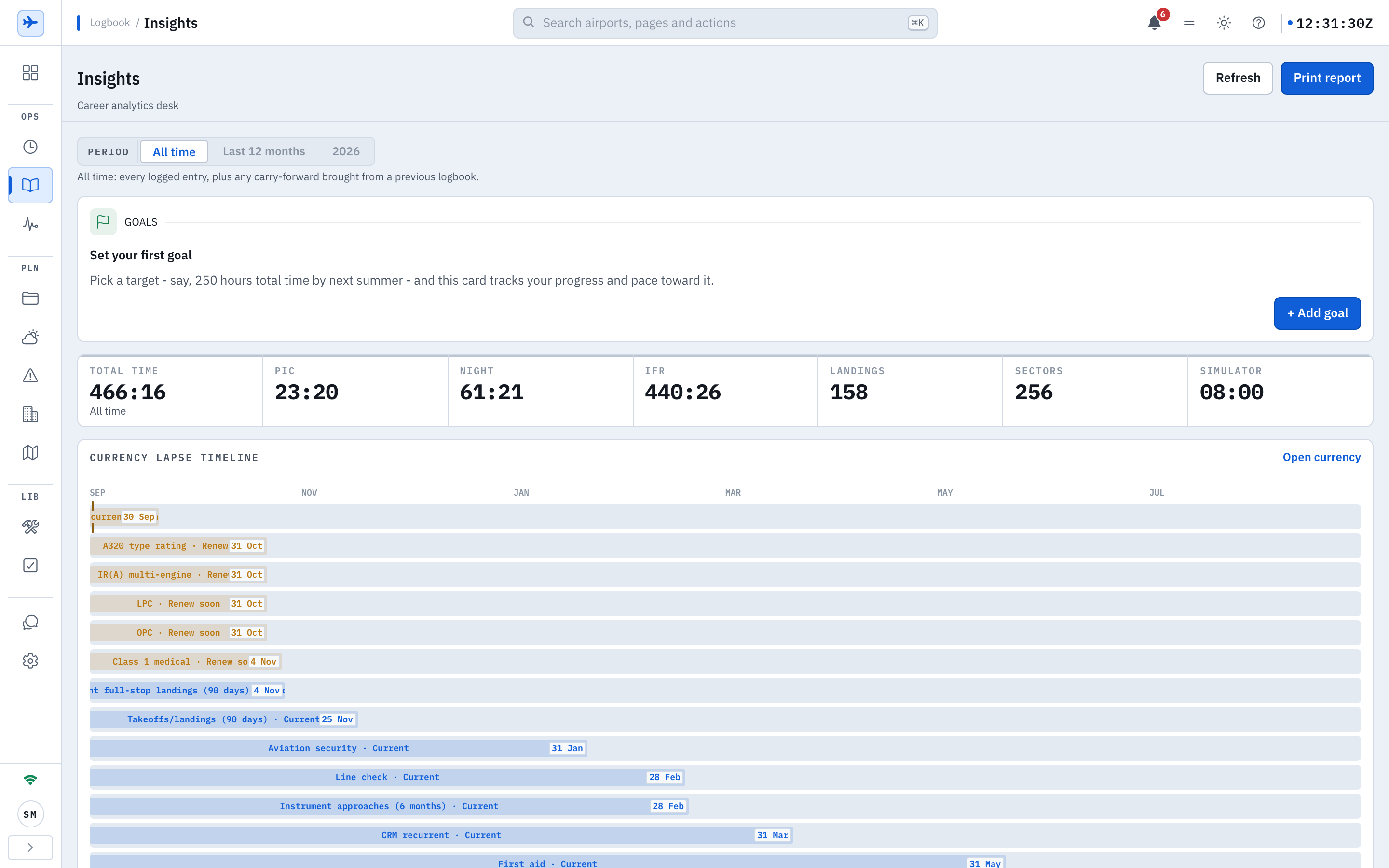Focus the search airports input field

[725, 23]
